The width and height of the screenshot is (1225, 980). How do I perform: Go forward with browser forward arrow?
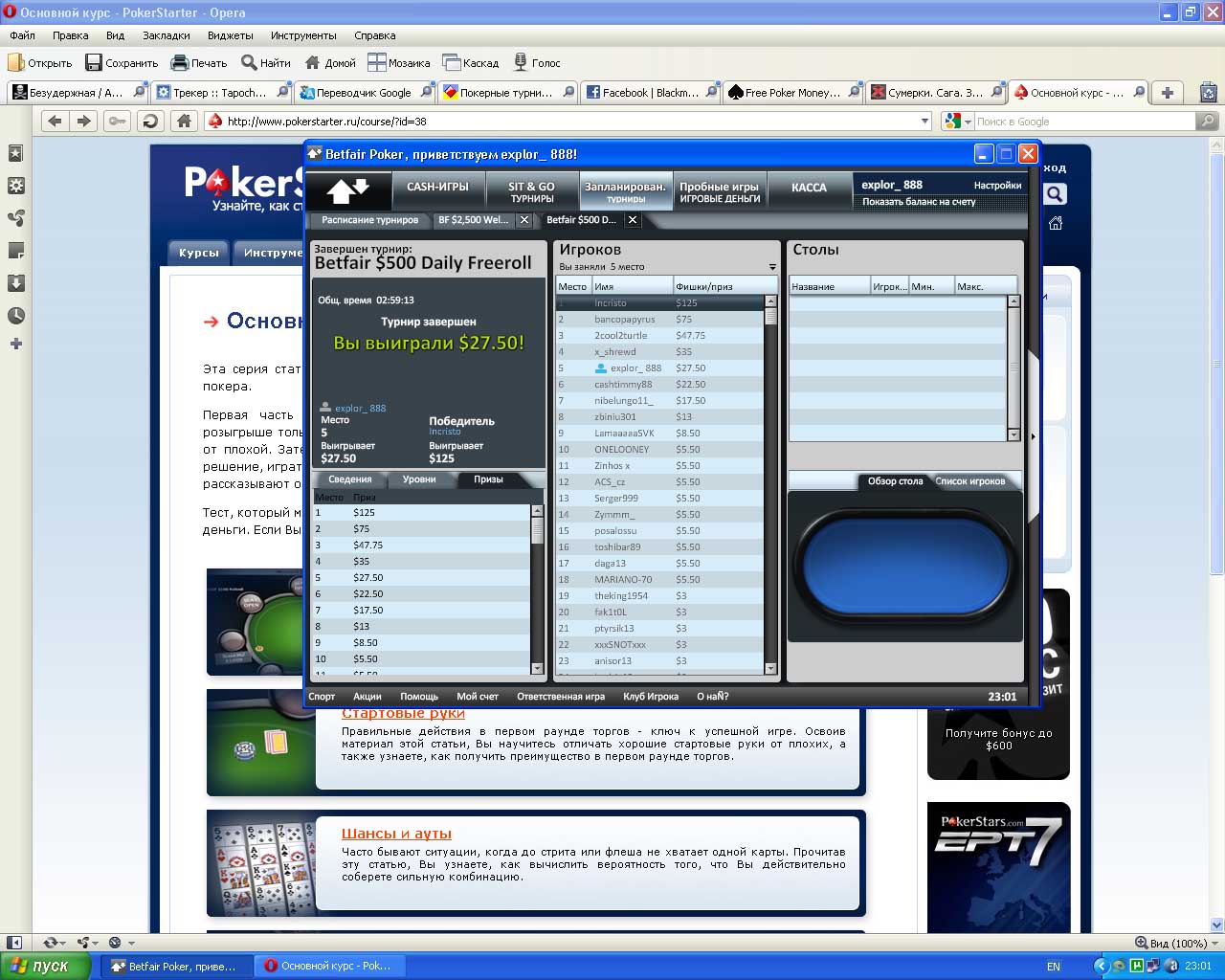point(84,121)
